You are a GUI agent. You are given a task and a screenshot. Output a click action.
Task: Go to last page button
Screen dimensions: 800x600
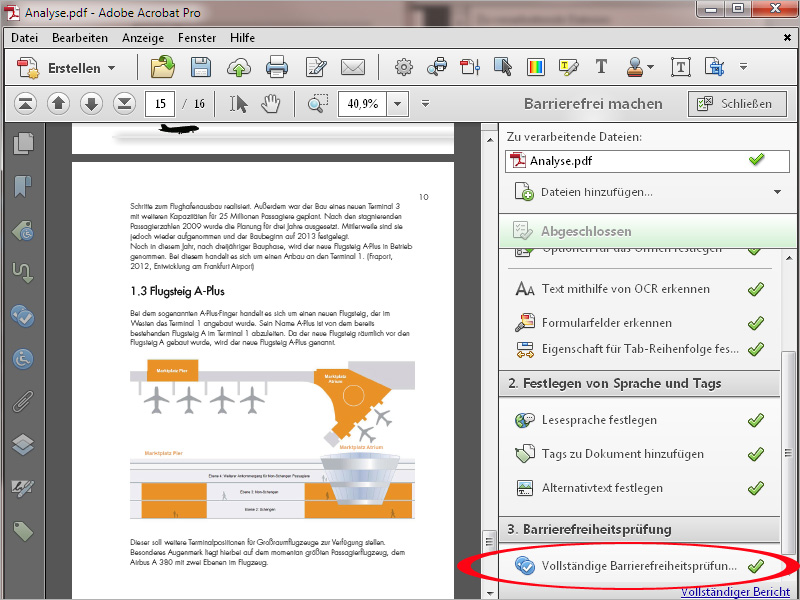(x=124, y=104)
